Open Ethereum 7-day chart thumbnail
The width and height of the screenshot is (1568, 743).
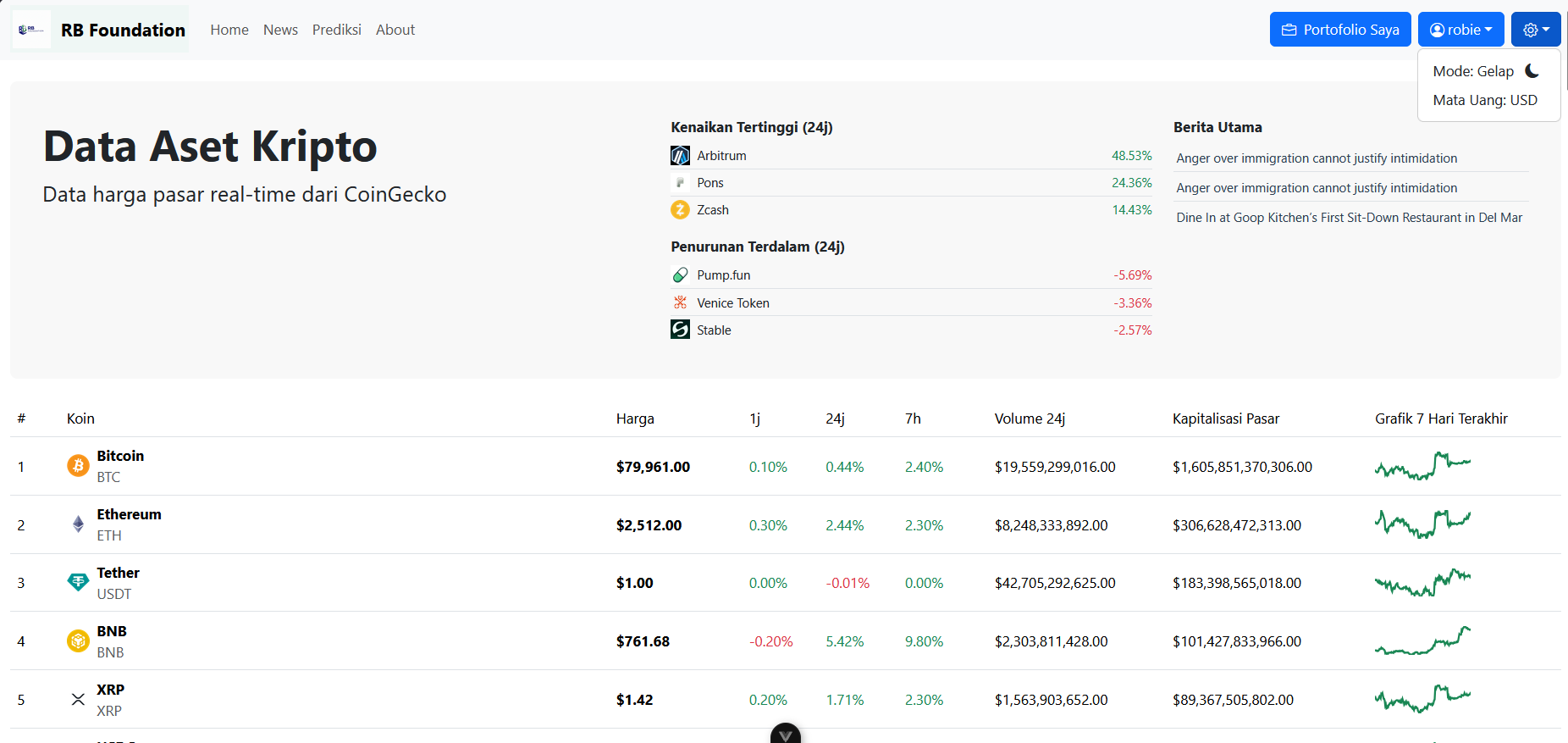pyautogui.click(x=1422, y=524)
